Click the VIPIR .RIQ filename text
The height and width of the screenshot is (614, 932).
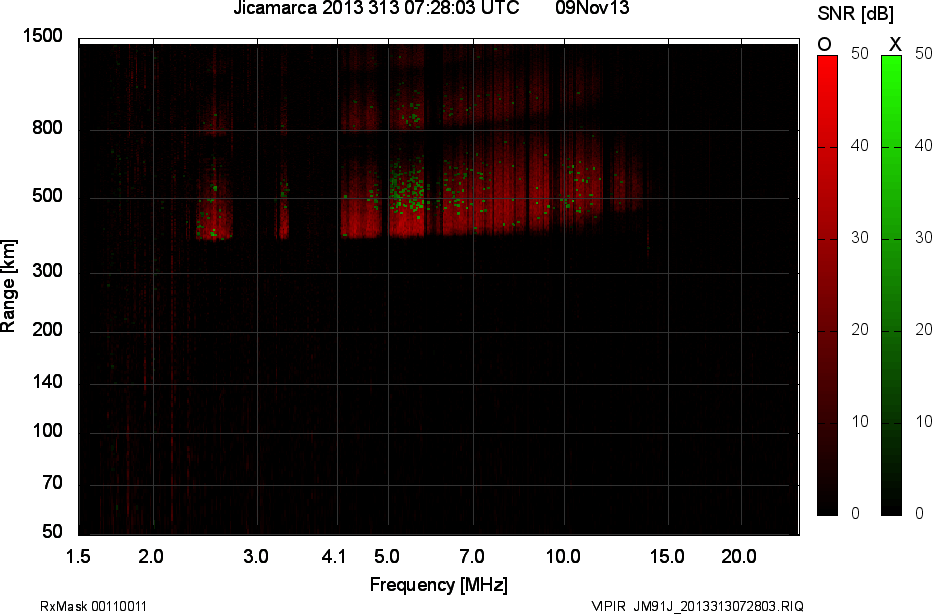pyautogui.click(x=697, y=606)
